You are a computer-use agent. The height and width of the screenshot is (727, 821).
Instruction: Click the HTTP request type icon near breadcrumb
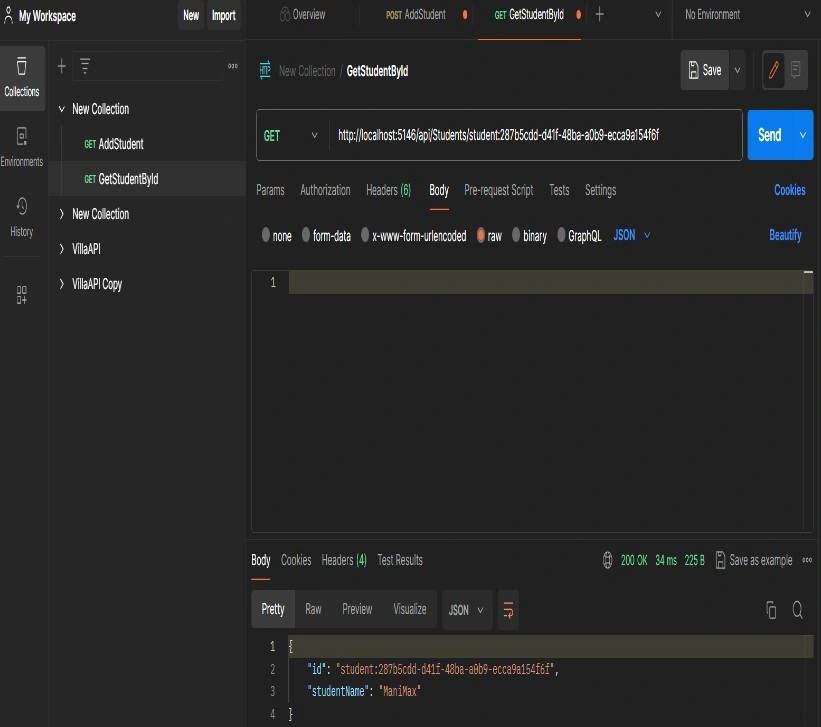click(265, 70)
